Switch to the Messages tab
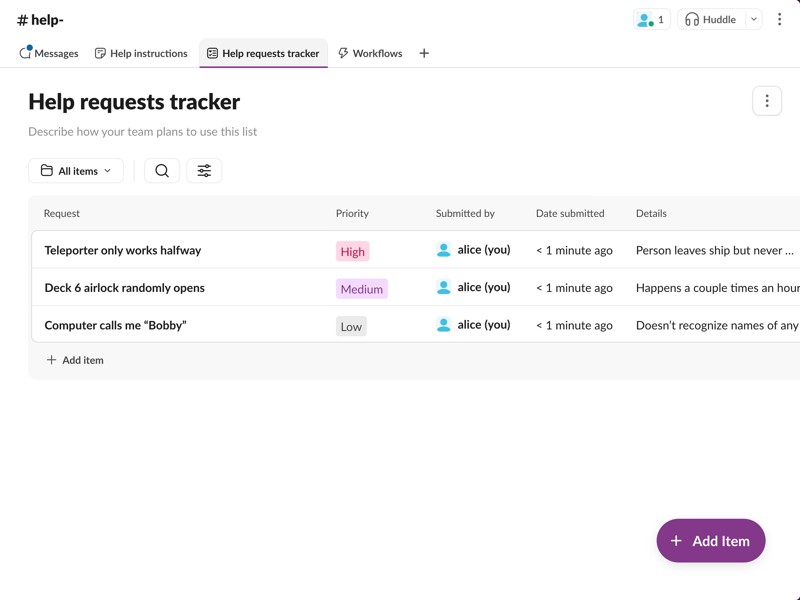This screenshot has width=800, height=600. point(49,53)
